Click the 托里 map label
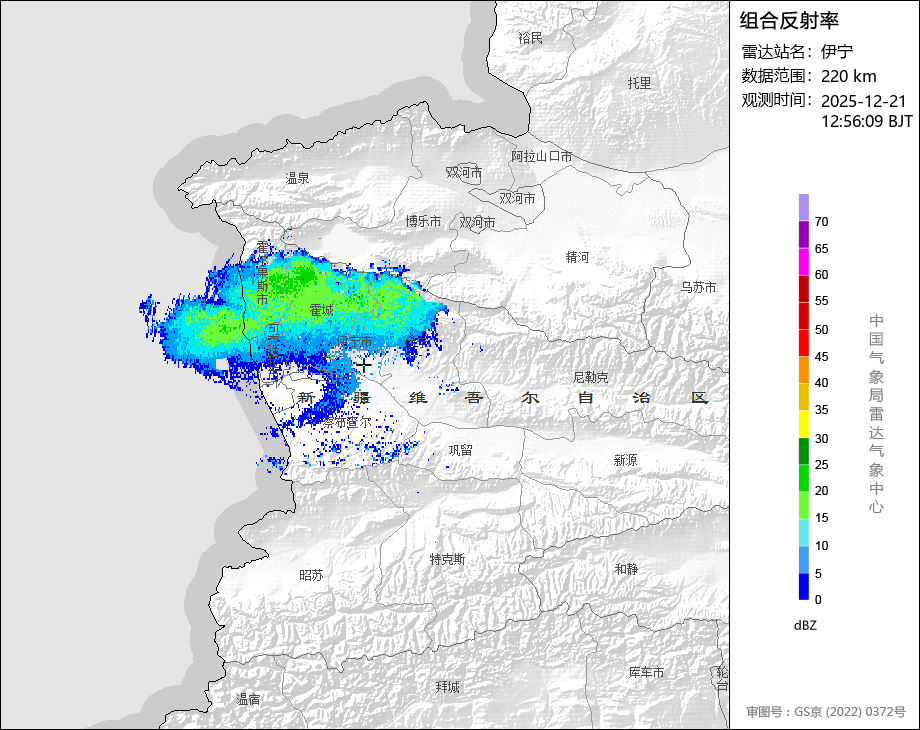 pyautogui.click(x=639, y=83)
